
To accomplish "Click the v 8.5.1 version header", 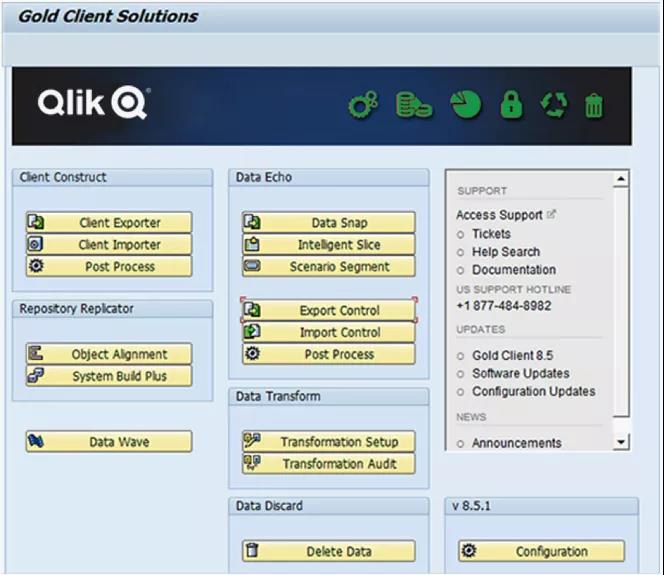I will 542,506.
